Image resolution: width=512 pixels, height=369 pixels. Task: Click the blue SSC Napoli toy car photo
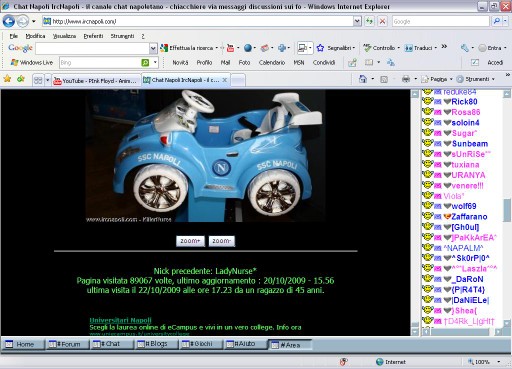(205, 156)
